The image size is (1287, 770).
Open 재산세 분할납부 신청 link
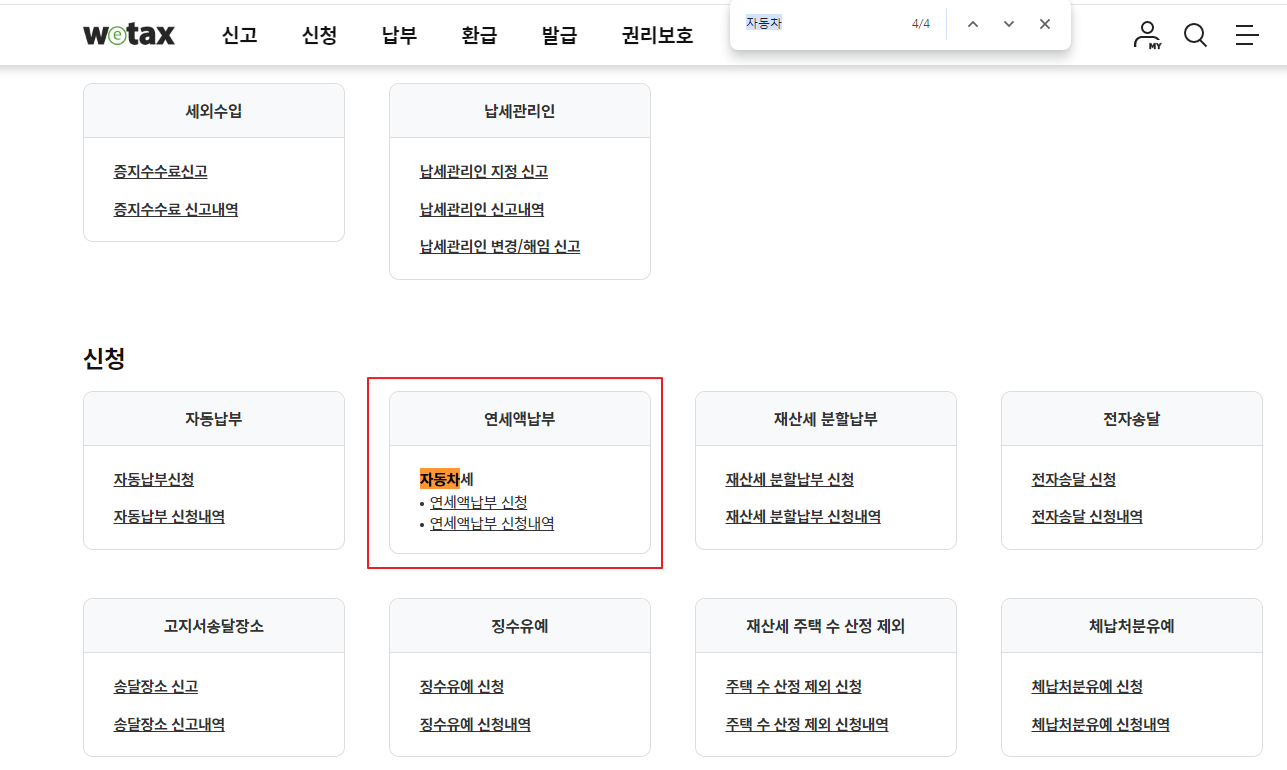click(790, 480)
